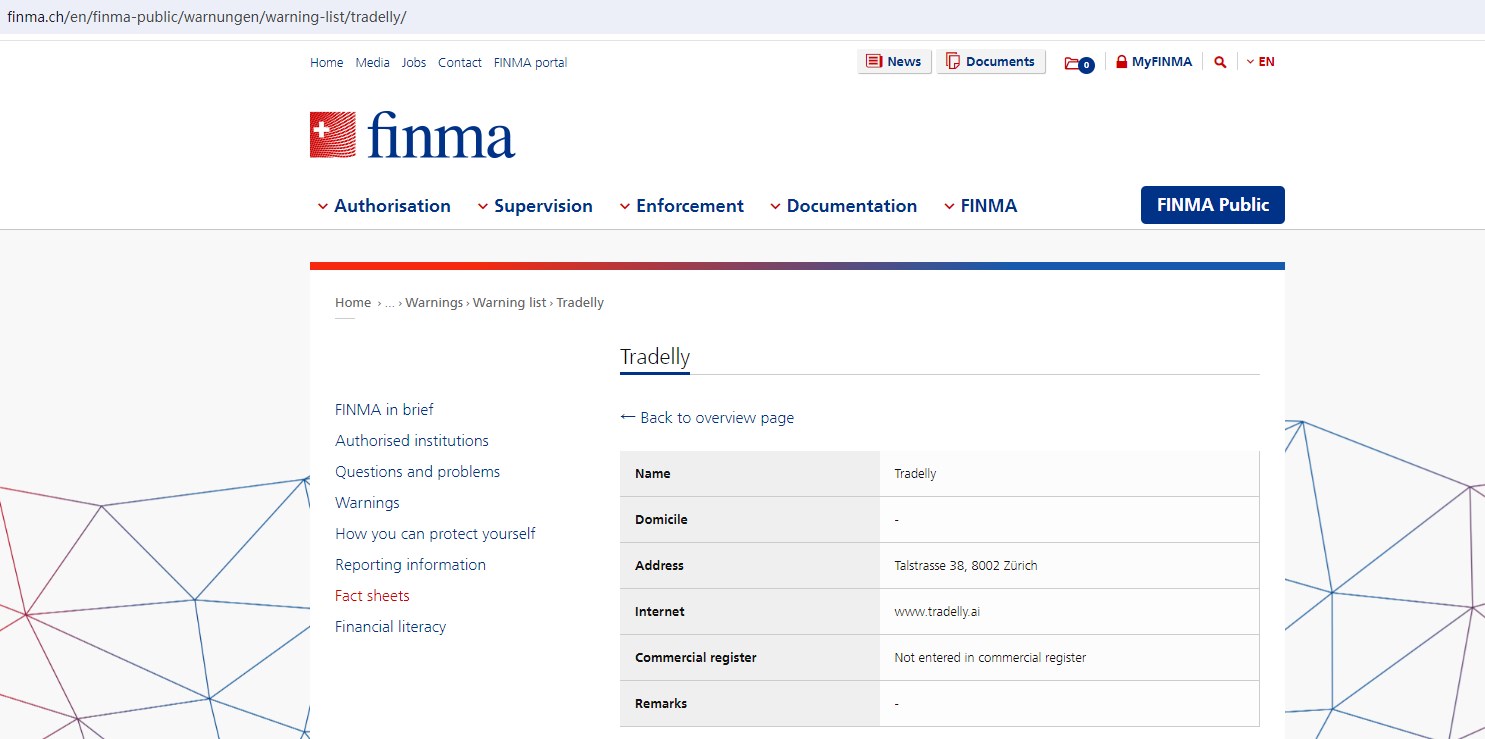Screen dimensions: 1485x739
Task: Click the Address row label
Action: tap(659, 566)
